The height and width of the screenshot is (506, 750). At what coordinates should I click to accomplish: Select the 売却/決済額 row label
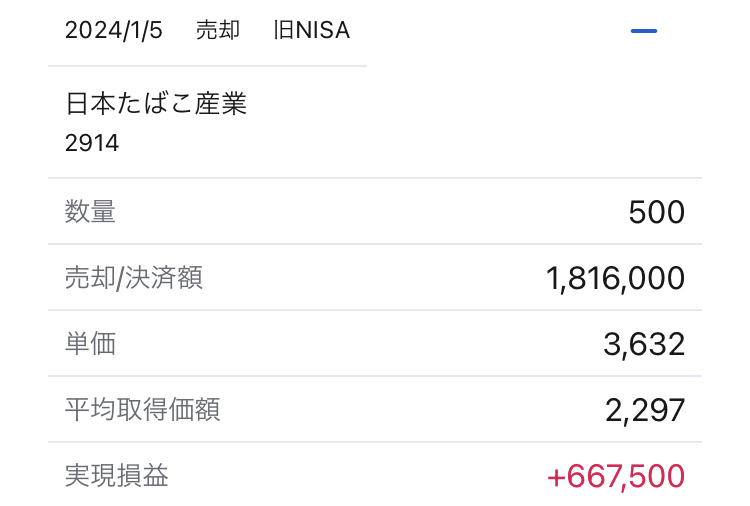[x=134, y=277]
